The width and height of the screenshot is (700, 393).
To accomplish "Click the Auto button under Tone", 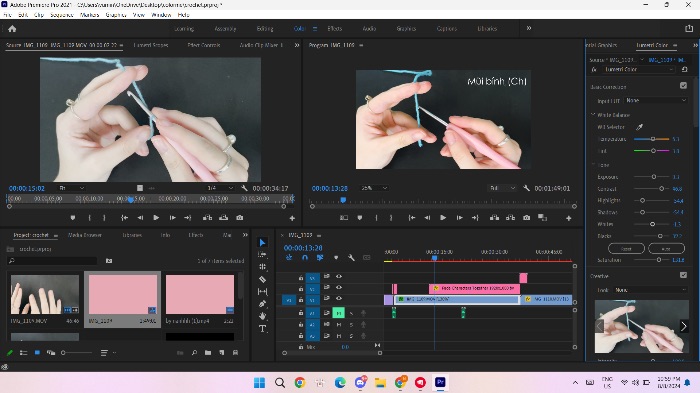I will [666, 248].
